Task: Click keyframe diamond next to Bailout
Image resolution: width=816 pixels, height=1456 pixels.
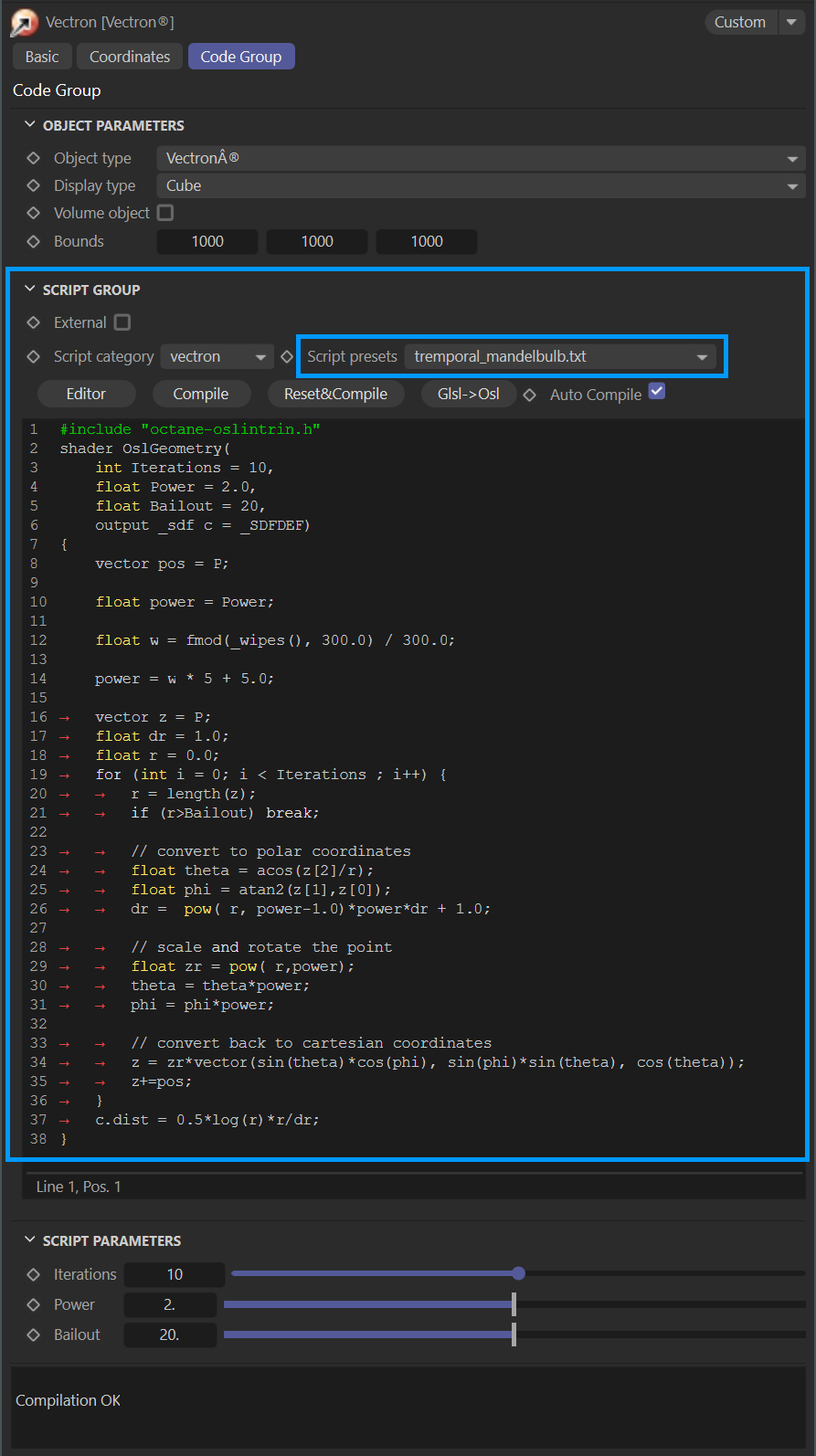Action: click(34, 1335)
